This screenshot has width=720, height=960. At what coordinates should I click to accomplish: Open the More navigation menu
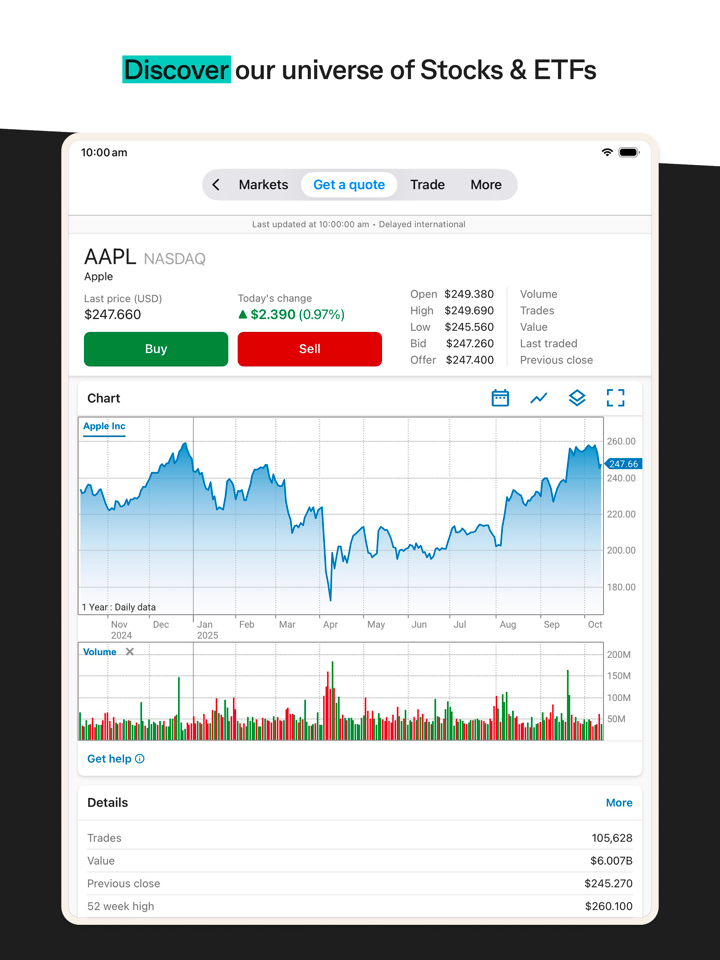pyautogui.click(x=486, y=185)
